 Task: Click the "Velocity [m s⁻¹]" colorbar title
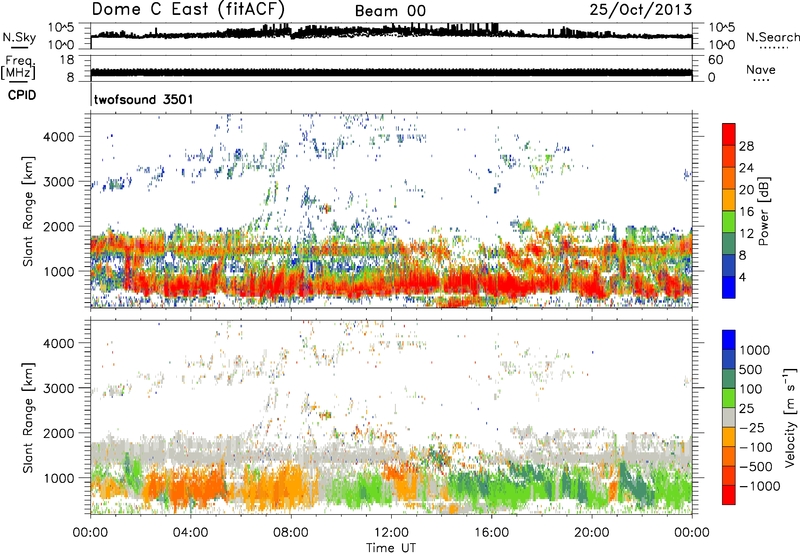click(790, 417)
